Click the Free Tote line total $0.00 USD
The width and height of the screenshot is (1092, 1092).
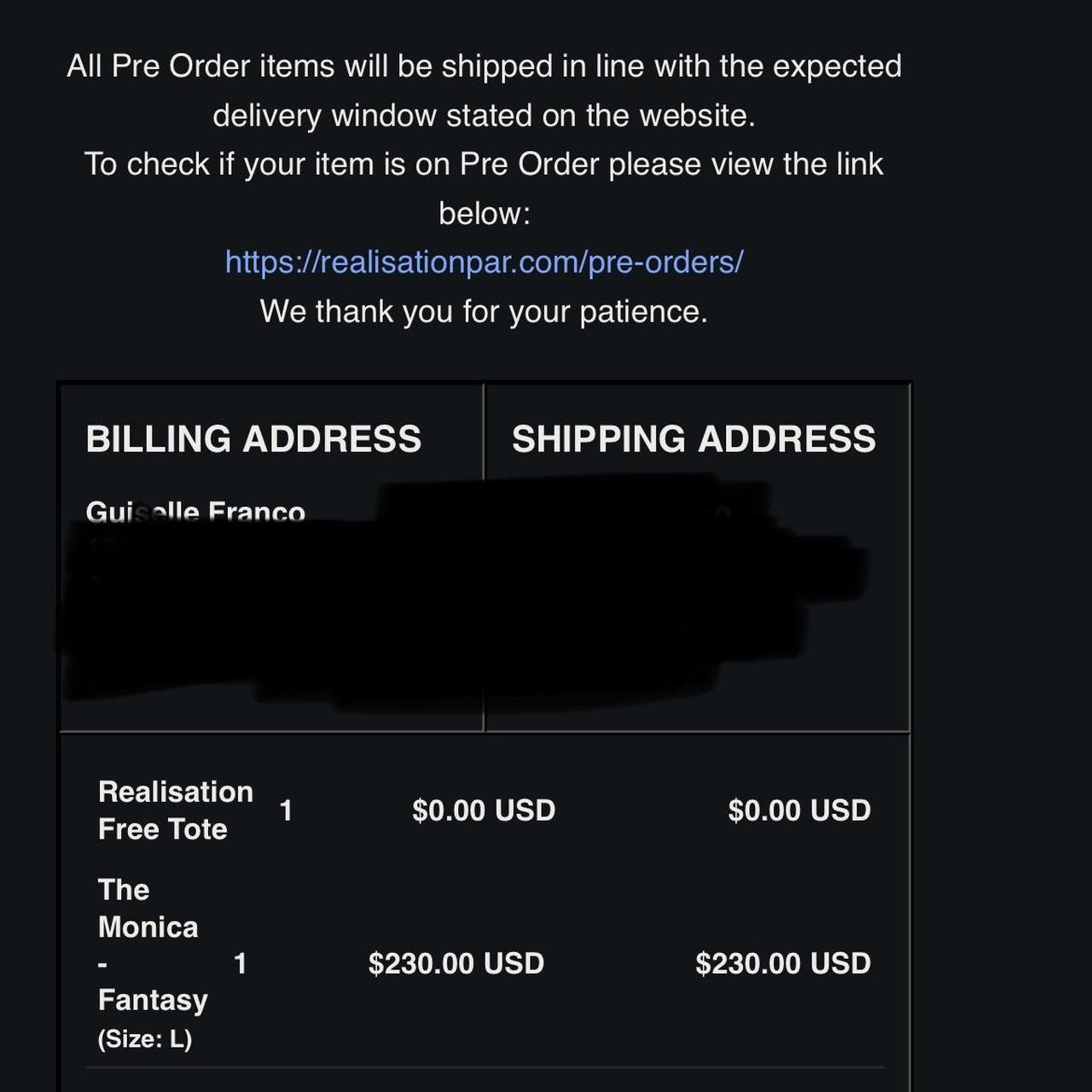(799, 810)
